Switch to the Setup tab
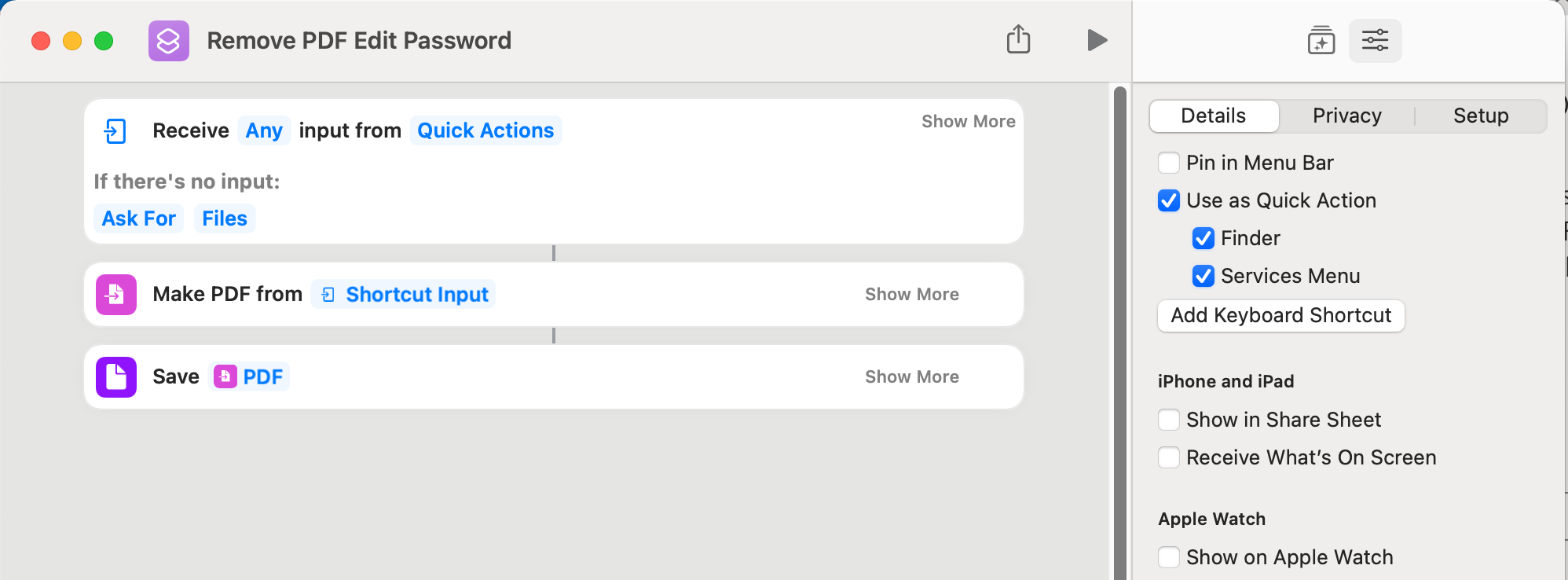The width and height of the screenshot is (1568, 580). click(x=1480, y=116)
